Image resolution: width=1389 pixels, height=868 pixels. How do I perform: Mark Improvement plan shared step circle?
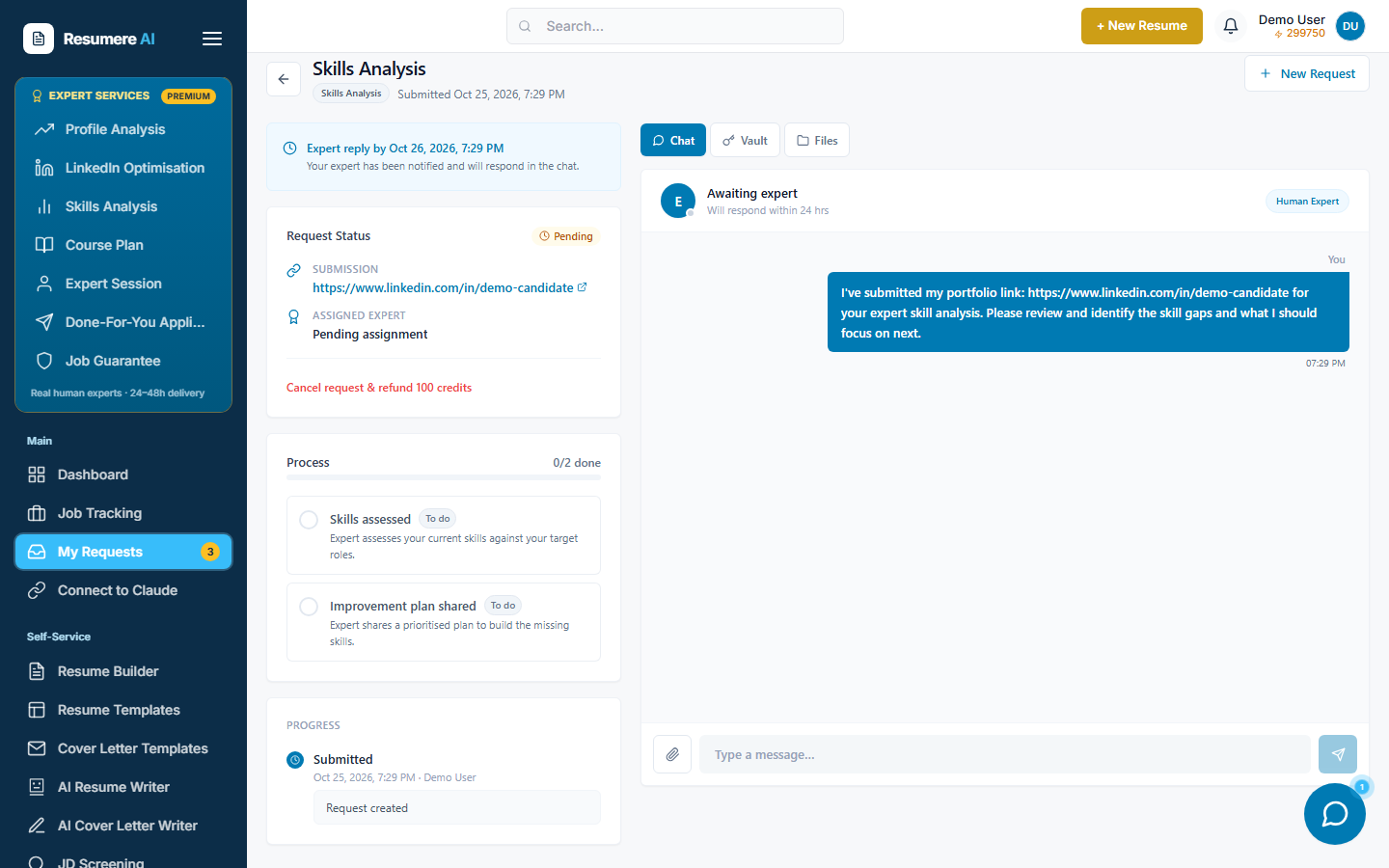click(309, 607)
